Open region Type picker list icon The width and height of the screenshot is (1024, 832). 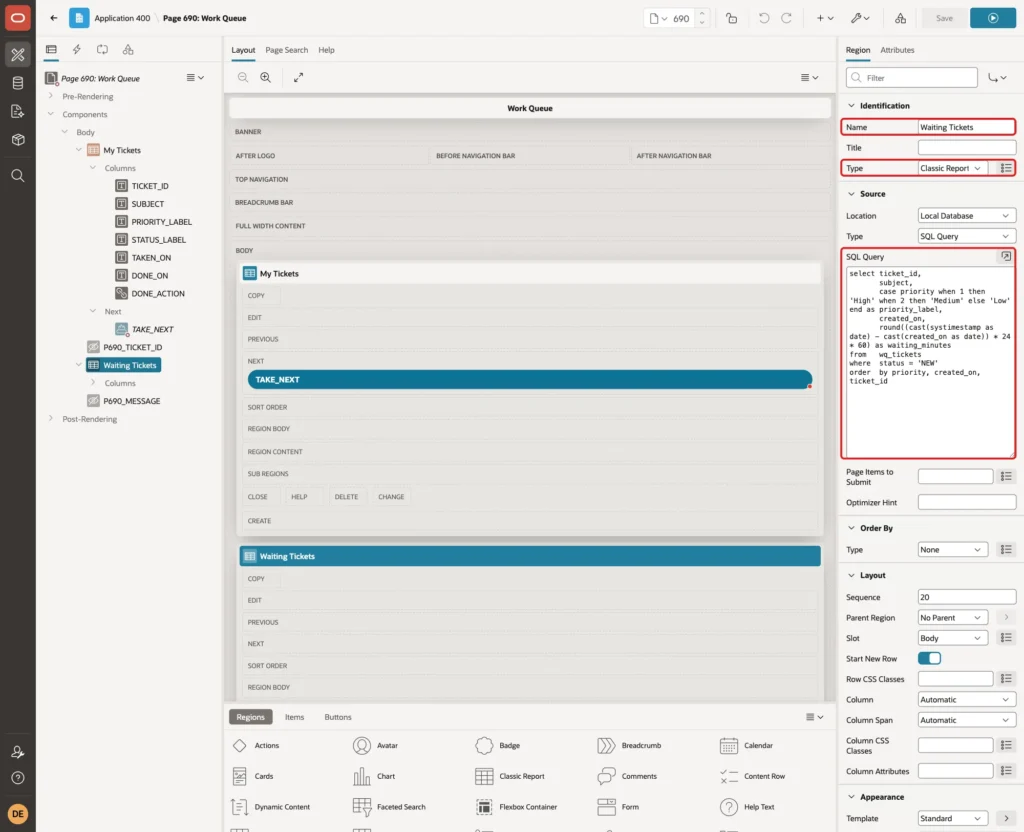[x=1006, y=168]
